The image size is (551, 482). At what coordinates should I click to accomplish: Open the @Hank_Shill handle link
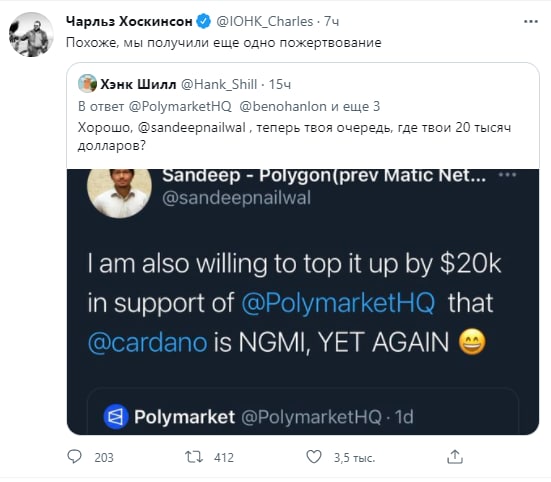219,84
